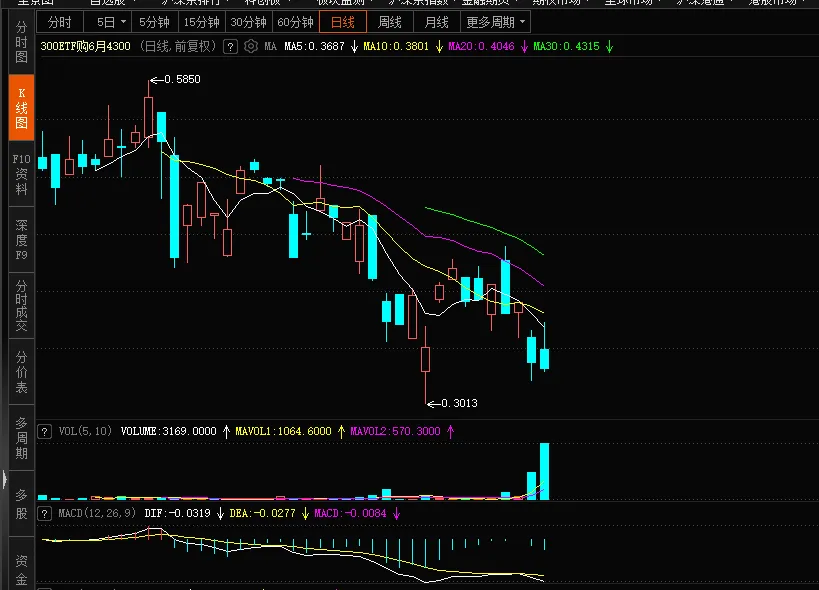Image resolution: width=819 pixels, height=590 pixels.
Task: Open K线图 sidebar view
Action: [x=21, y=108]
